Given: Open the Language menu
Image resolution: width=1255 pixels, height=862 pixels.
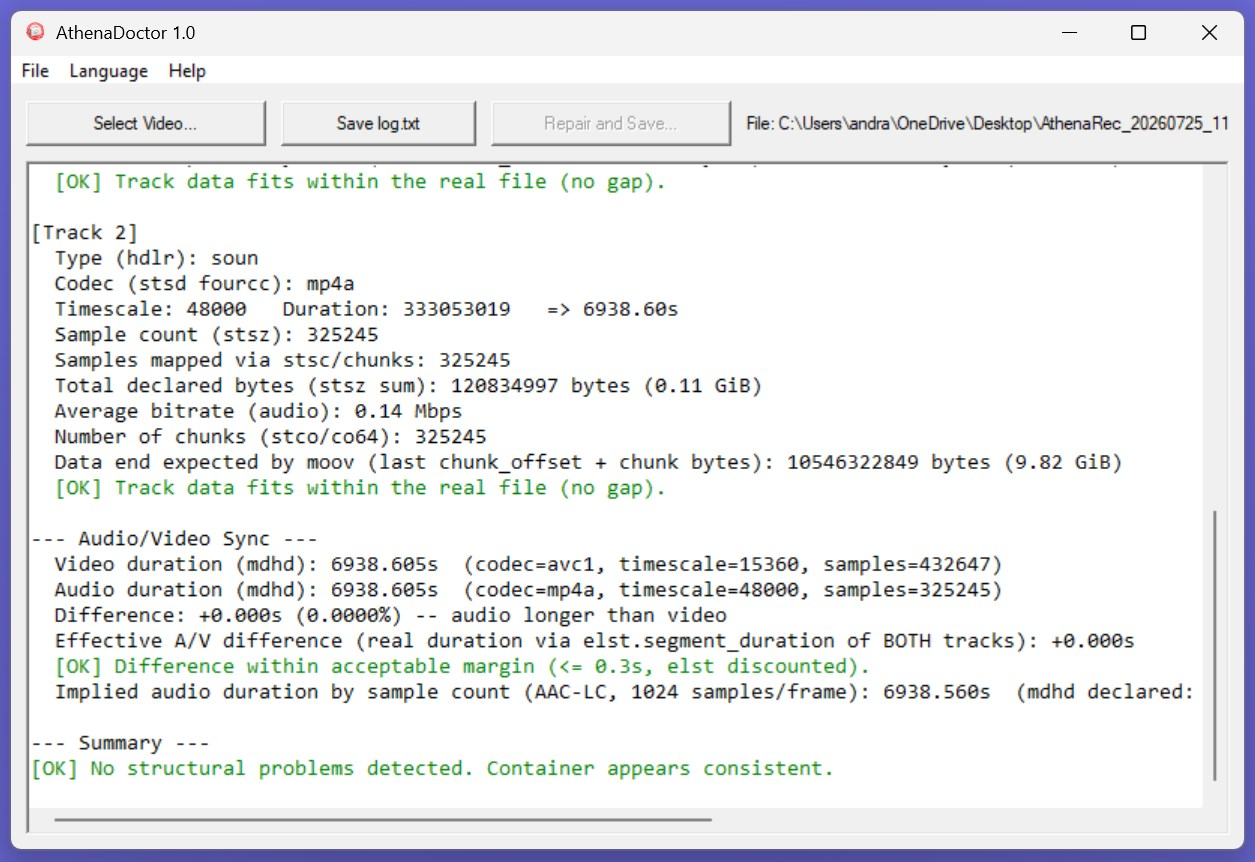Looking at the screenshot, I should coord(109,71).
